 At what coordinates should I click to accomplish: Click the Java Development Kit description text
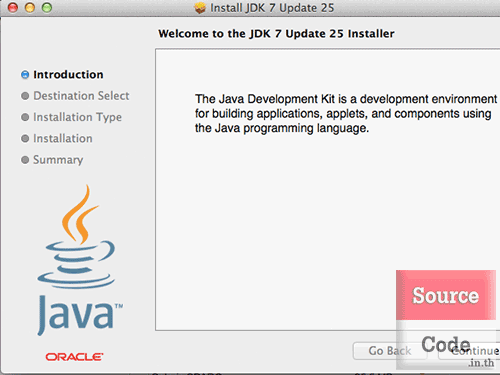[346, 114]
